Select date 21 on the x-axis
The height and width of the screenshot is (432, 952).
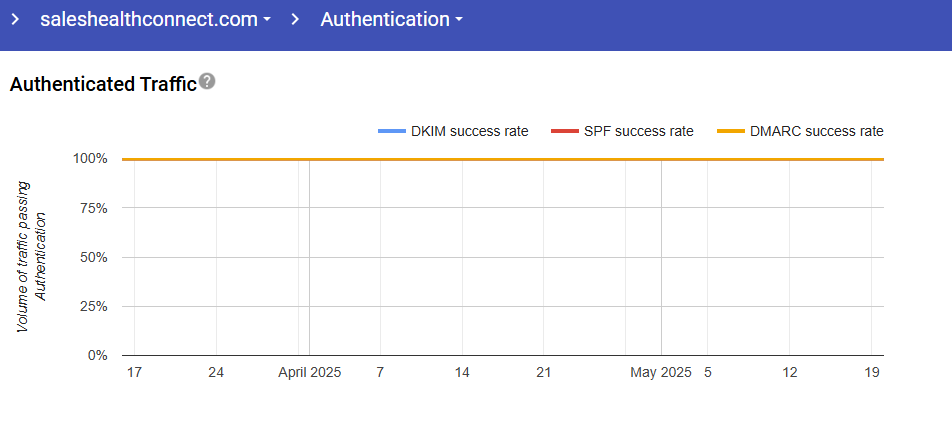(544, 372)
